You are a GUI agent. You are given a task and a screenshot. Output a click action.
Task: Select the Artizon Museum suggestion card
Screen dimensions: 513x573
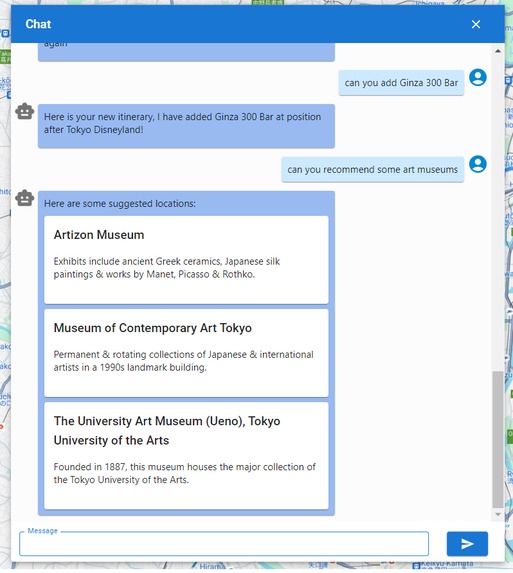click(x=186, y=259)
